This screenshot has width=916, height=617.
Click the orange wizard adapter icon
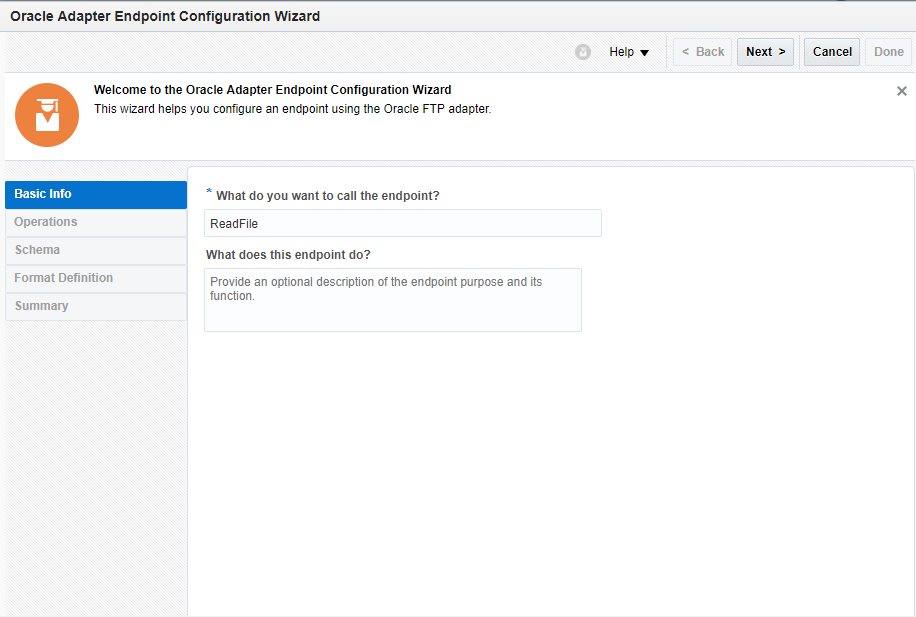(47, 115)
